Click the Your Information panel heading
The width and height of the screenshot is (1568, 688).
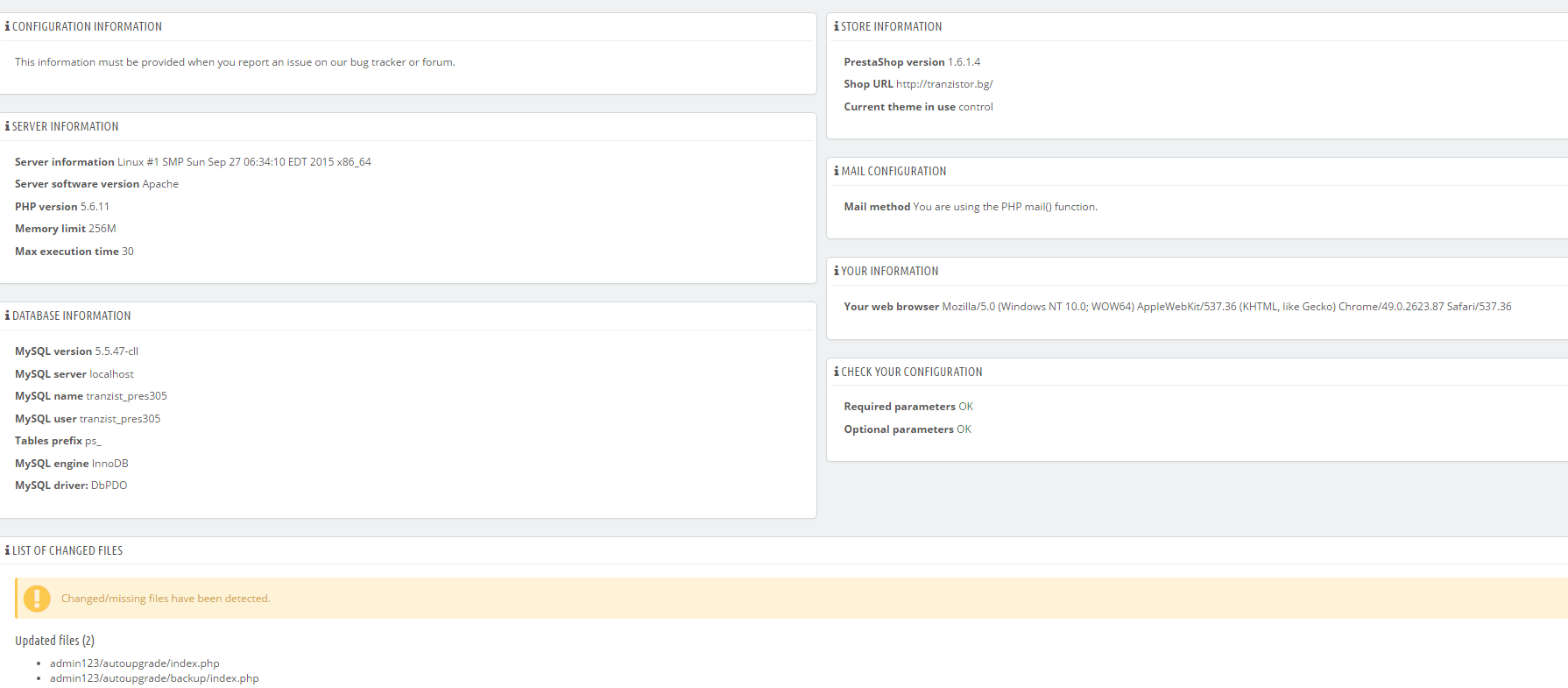coord(890,271)
